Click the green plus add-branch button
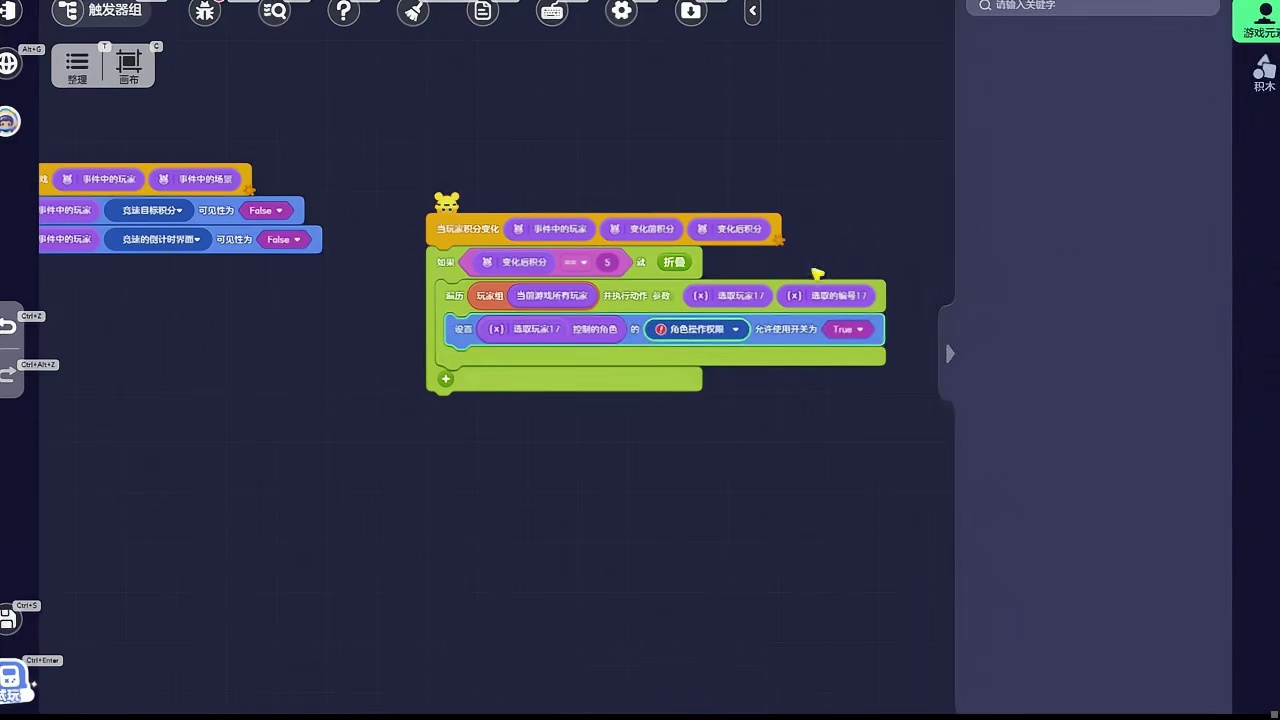The width and height of the screenshot is (1280, 720). 446,379
